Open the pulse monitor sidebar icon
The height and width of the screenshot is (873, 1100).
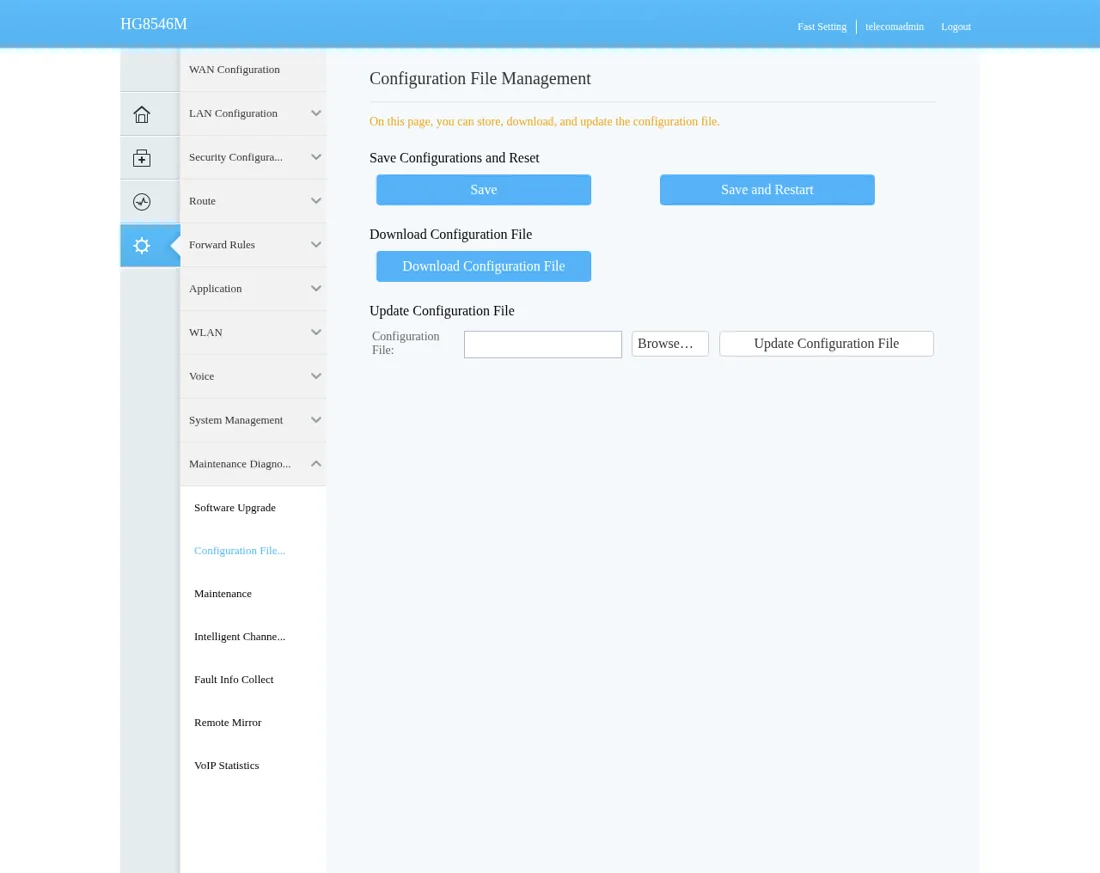click(x=142, y=202)
